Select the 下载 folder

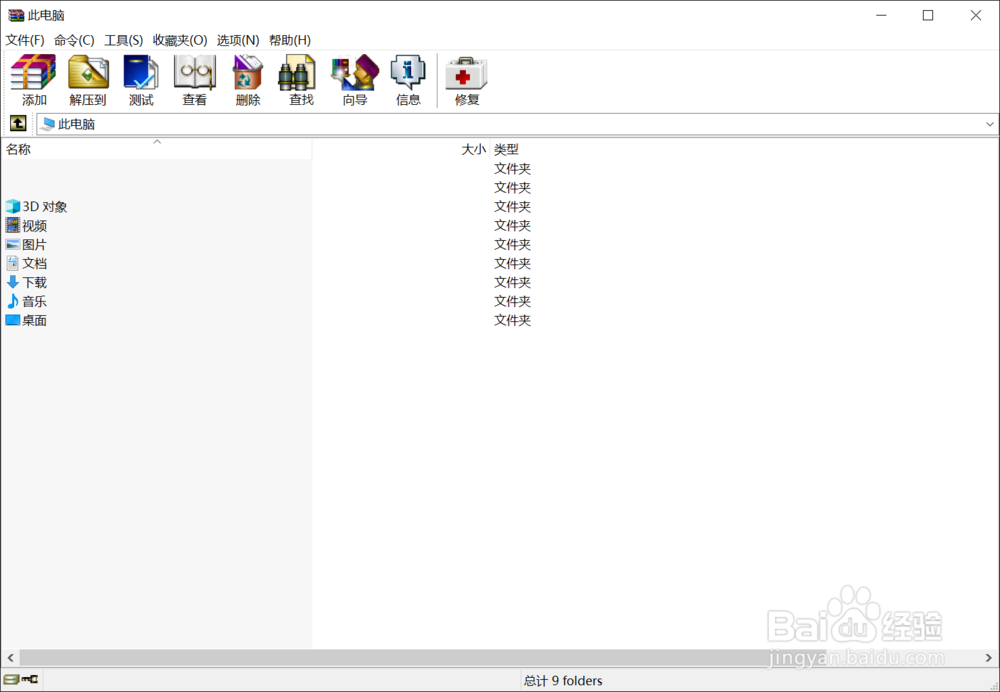click(26, 282)
